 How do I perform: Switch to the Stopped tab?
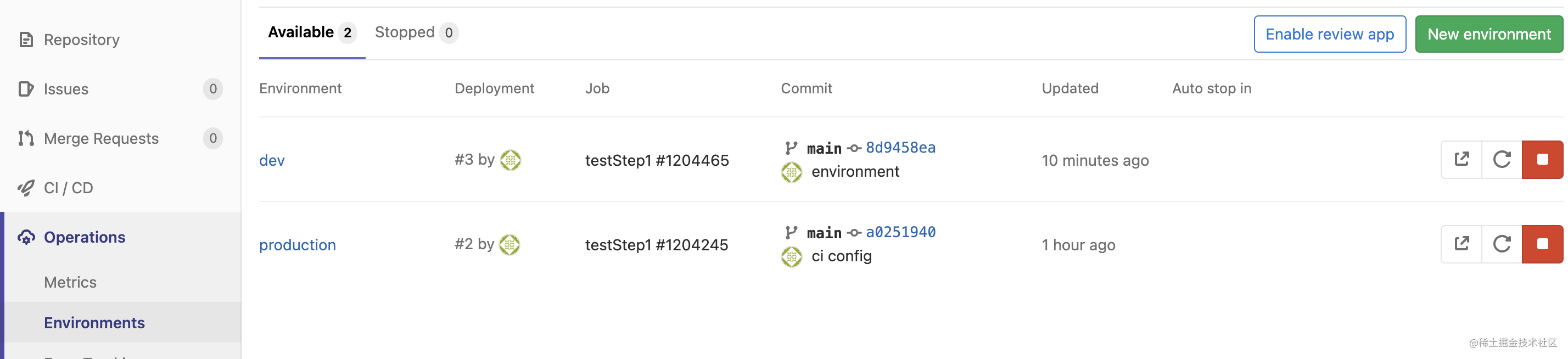coord(404,32)
